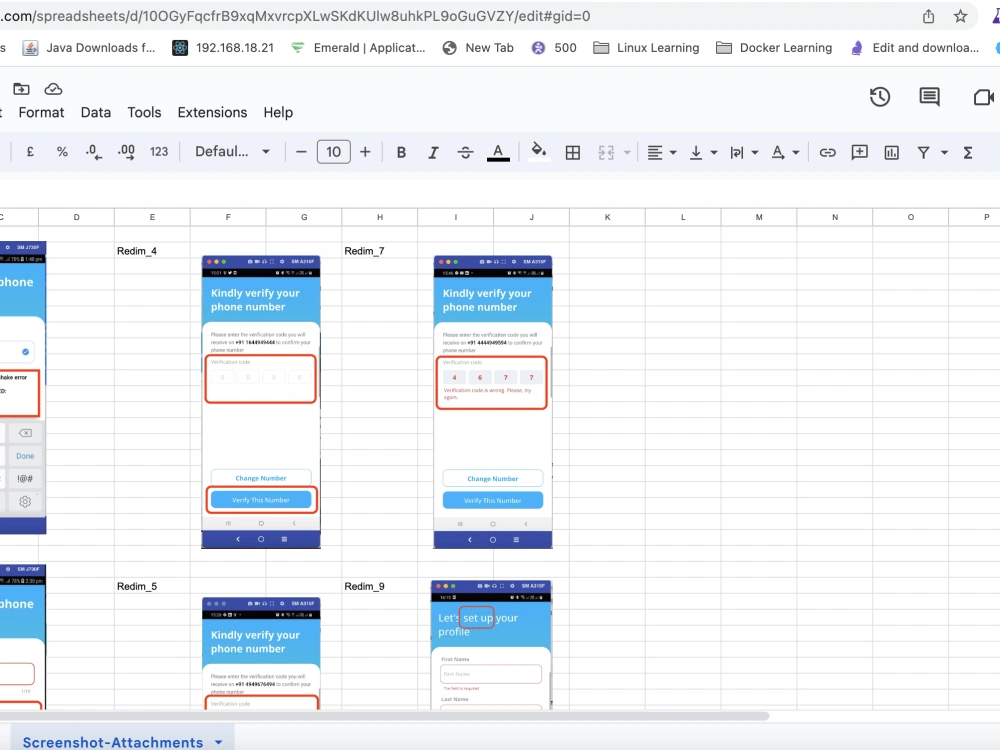Open the Data menu
The width and height of the screenshot is (1000, 750).
96,112
